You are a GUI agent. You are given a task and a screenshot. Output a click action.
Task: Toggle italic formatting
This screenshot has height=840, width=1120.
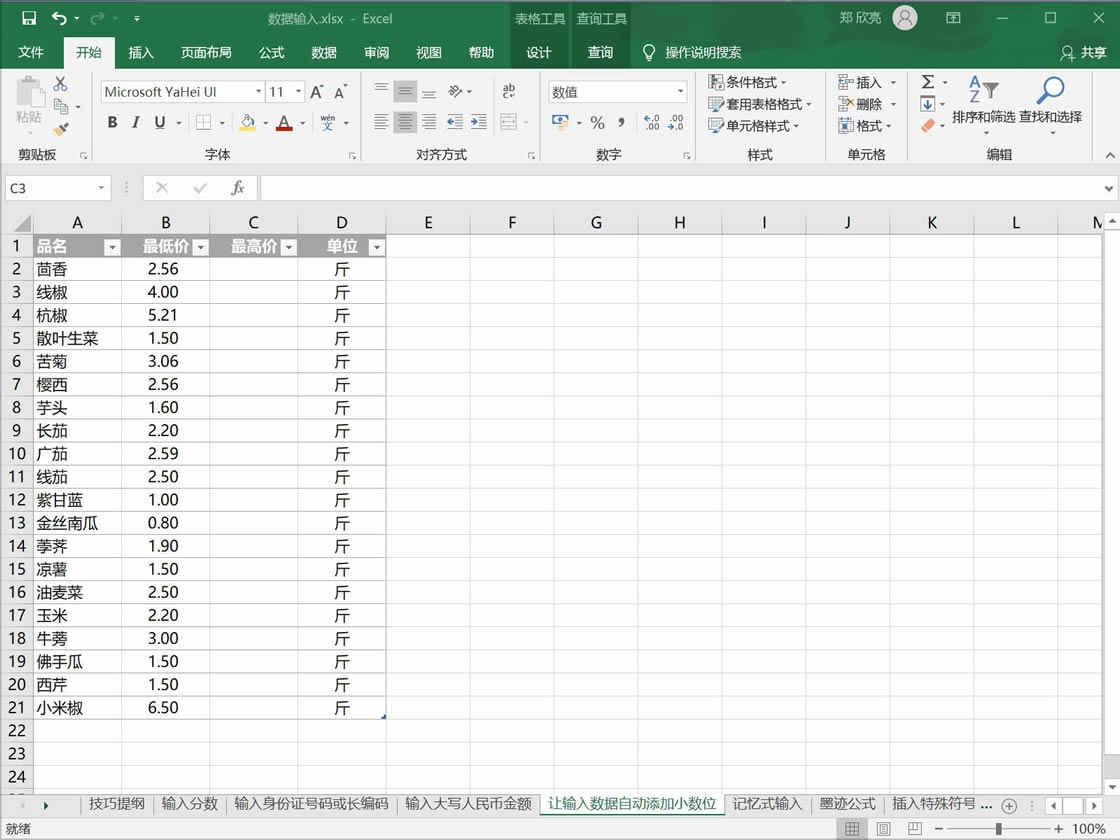[134, 122]
